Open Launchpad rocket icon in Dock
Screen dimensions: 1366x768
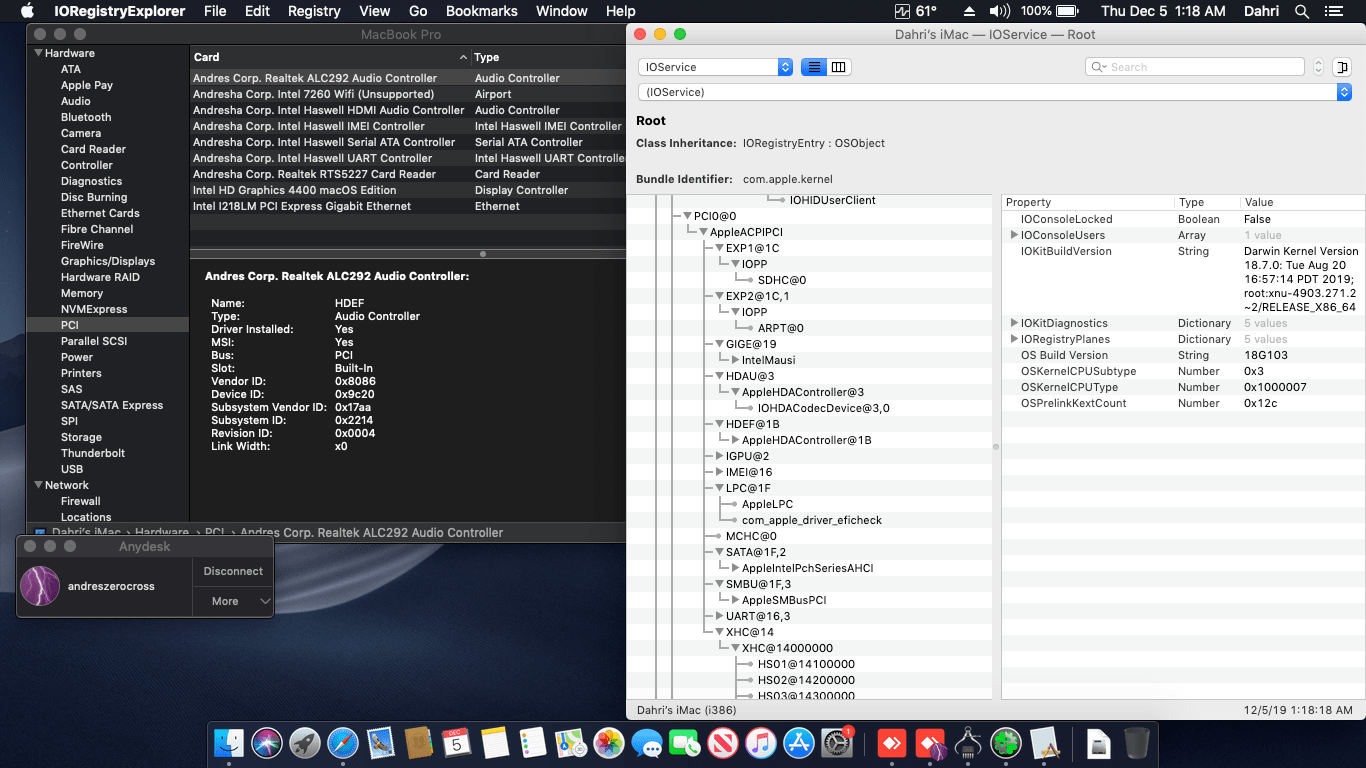[305, 743]
